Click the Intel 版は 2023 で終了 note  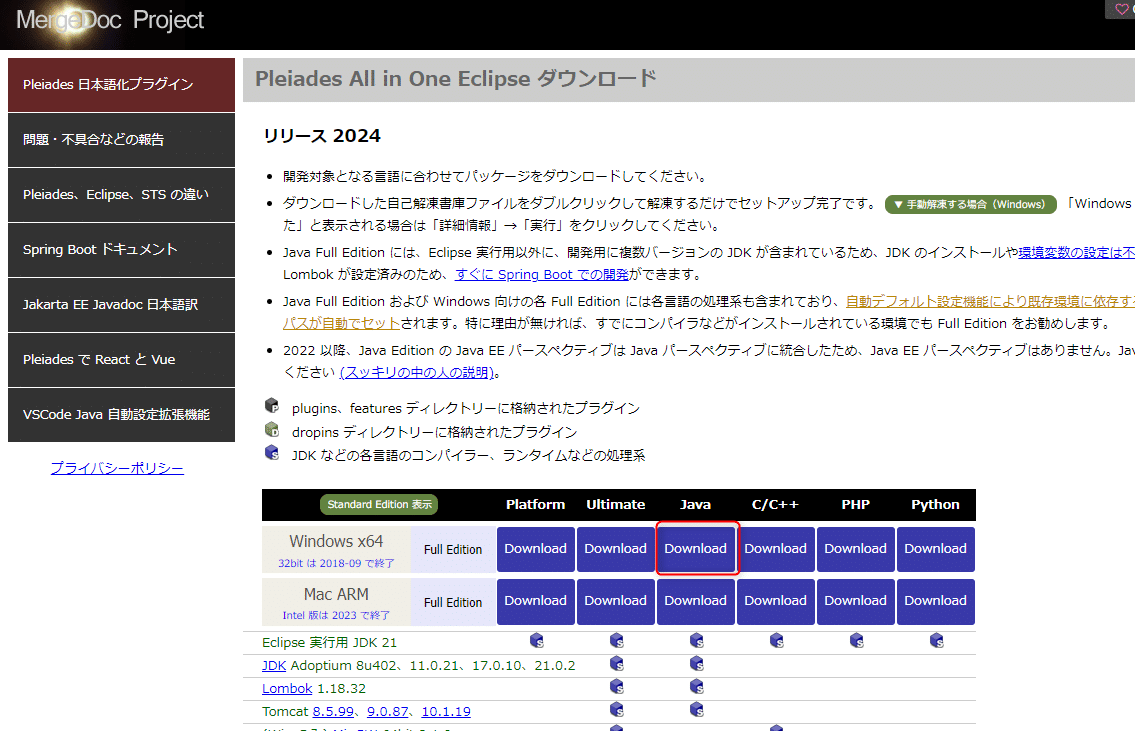[336, 615]
